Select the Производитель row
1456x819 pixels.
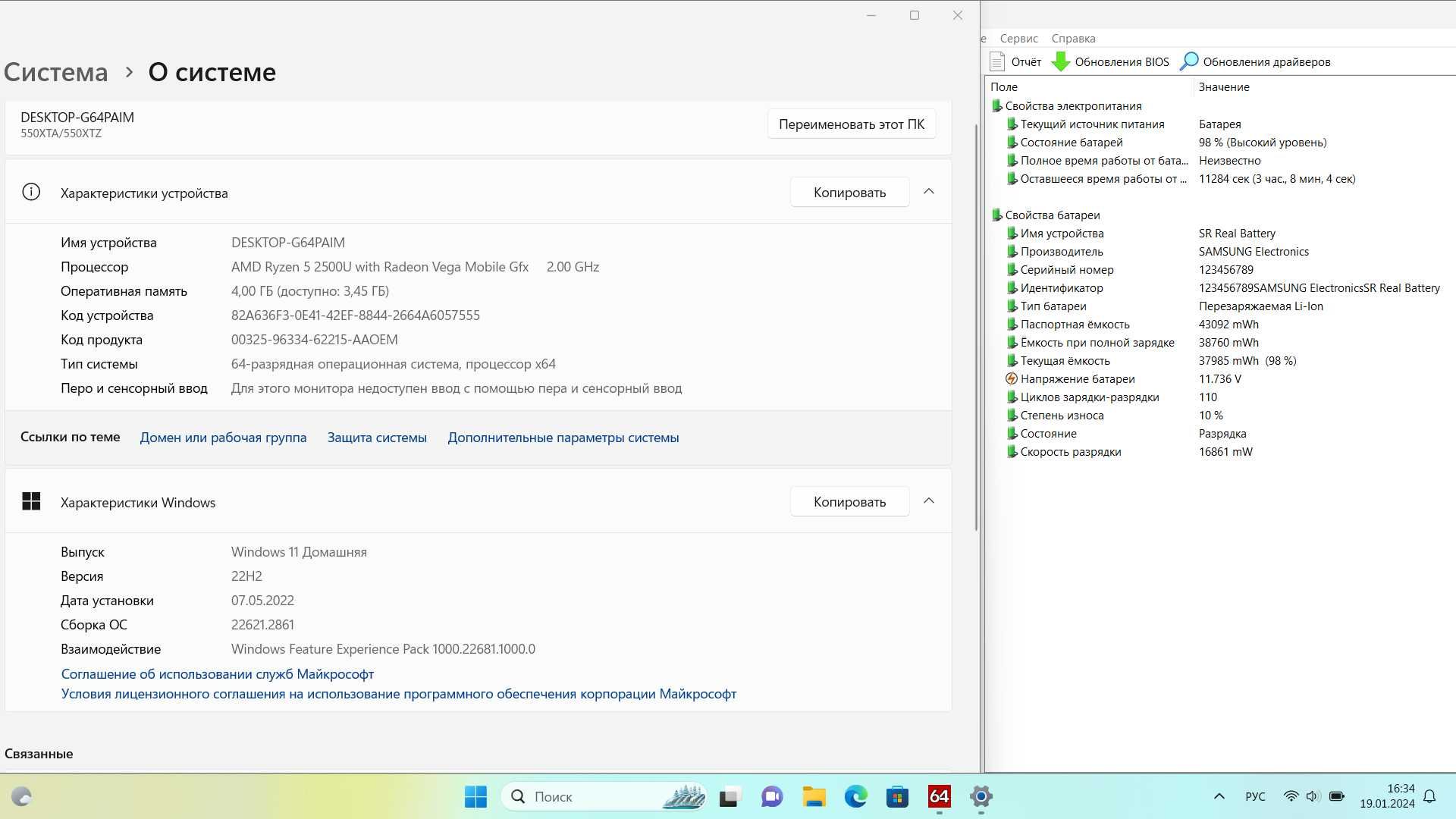1221,252
